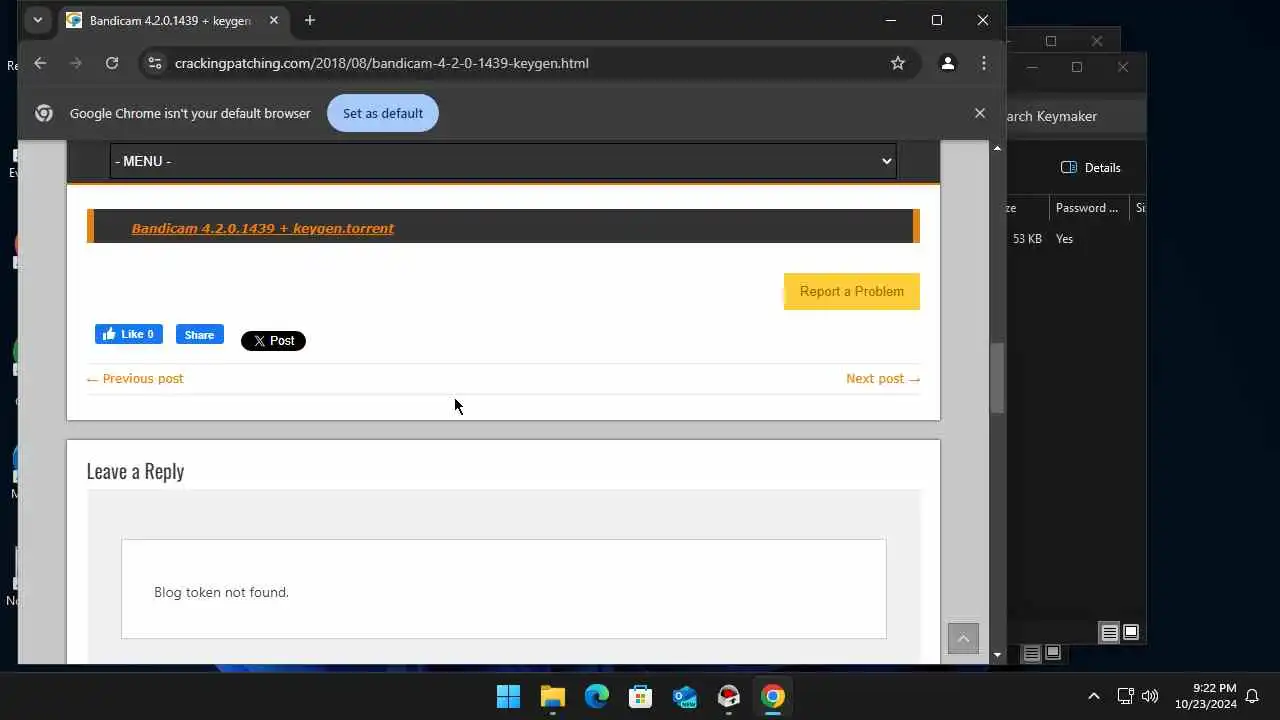The image size is (1280, 720).
Task: Click the Leave a Reply heading
Action: click(135, 471)
